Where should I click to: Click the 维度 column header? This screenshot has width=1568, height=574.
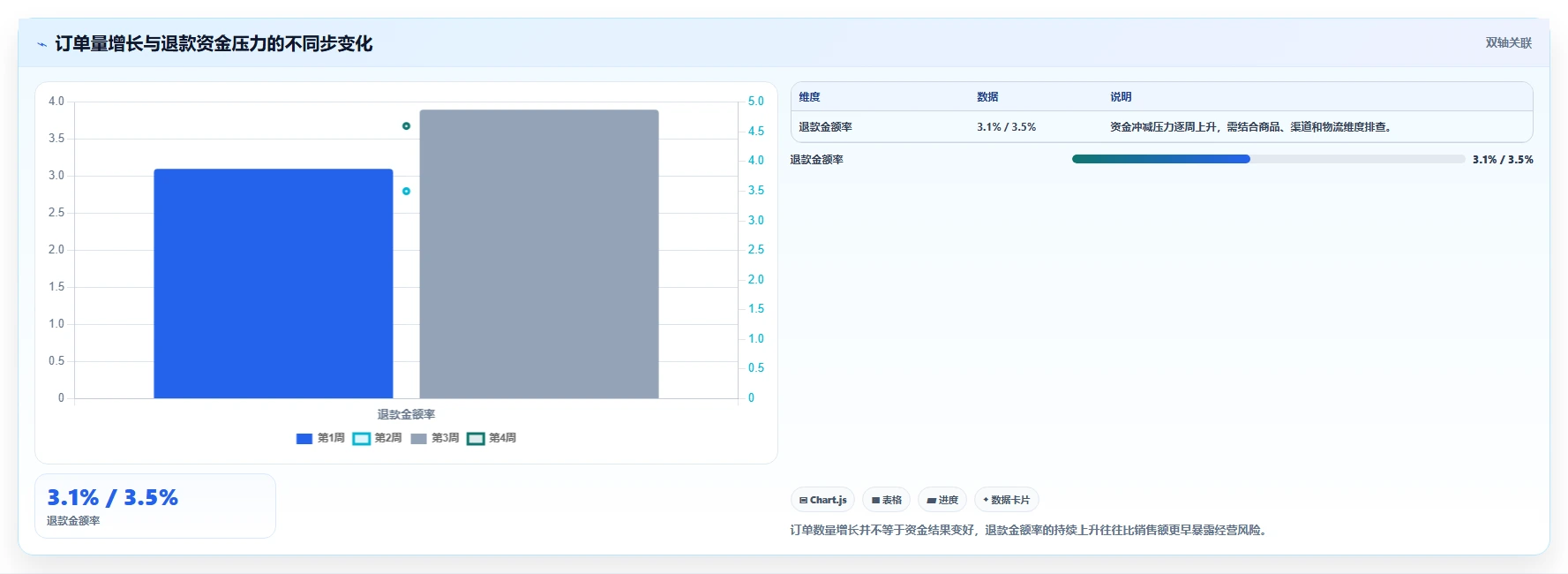coord(809,97)
